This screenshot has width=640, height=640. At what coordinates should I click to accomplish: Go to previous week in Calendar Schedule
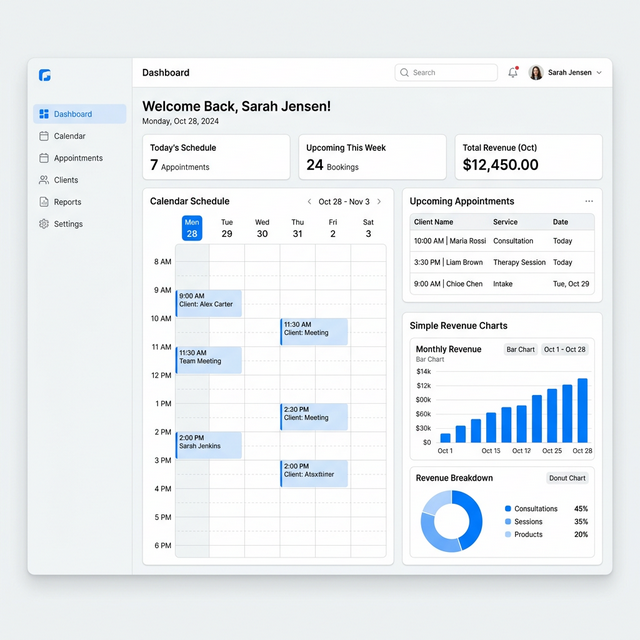click(x=310, y=202)
